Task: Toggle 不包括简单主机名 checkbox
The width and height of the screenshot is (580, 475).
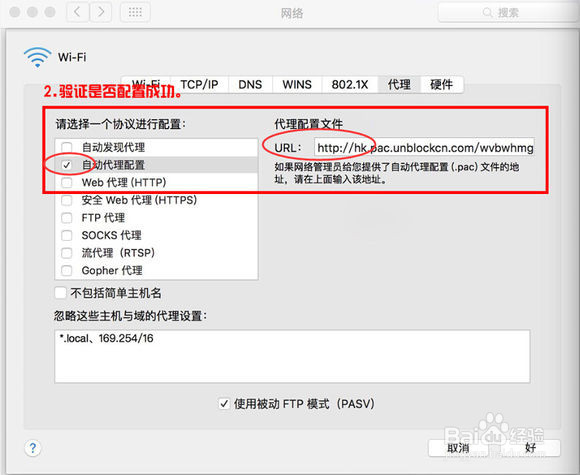Action: pyautogui.click(x=60, y=293)
